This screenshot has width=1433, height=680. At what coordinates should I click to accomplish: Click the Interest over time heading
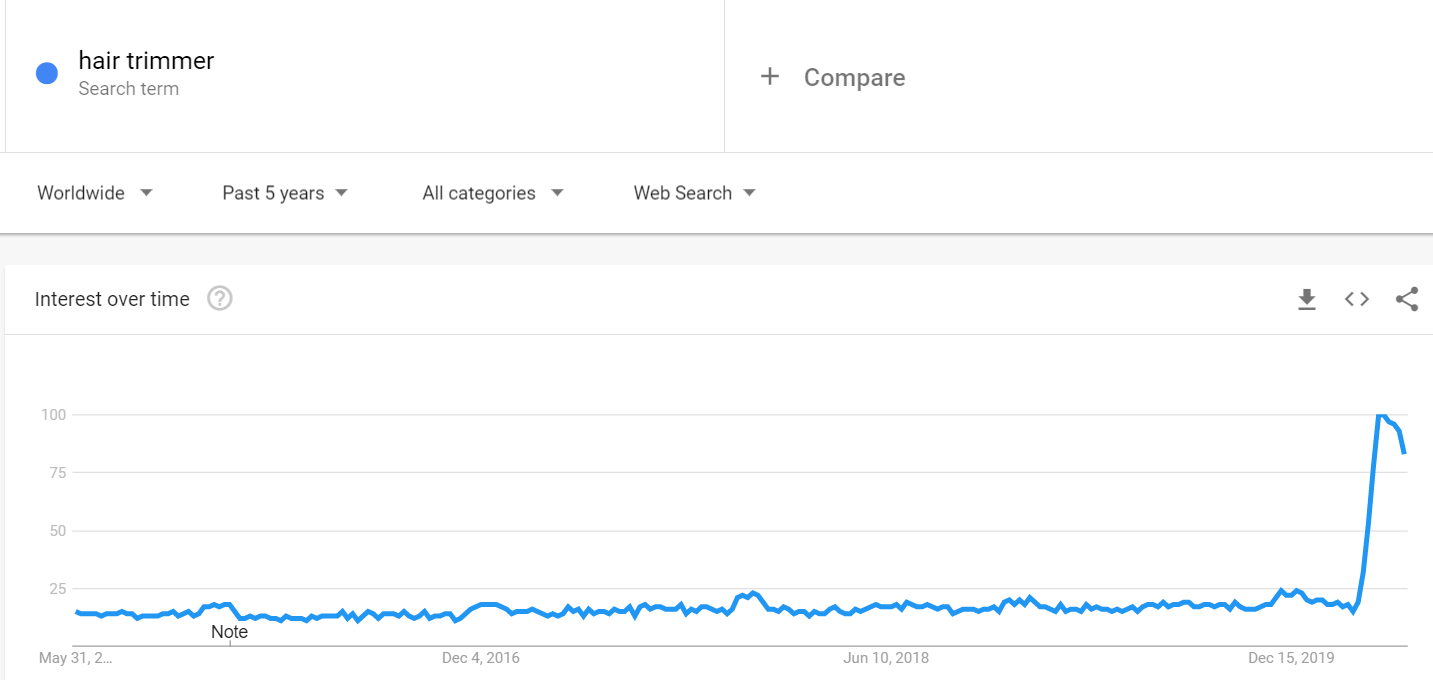pos(112,299)
